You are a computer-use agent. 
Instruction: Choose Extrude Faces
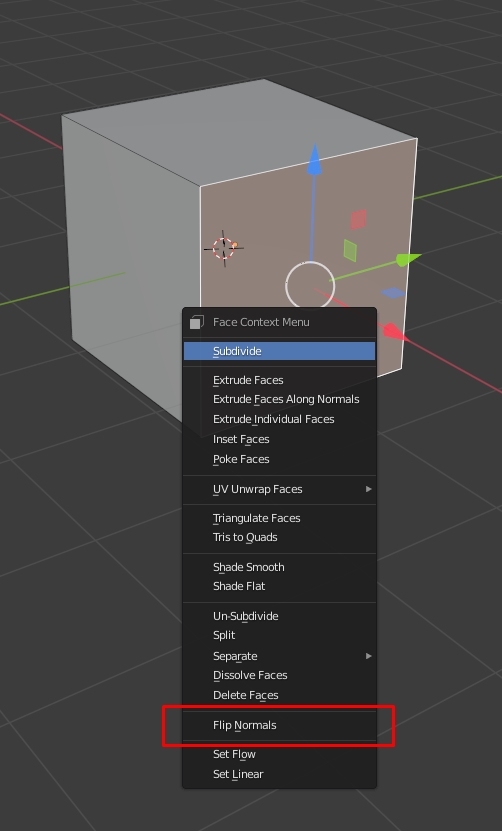click(279, 380)
